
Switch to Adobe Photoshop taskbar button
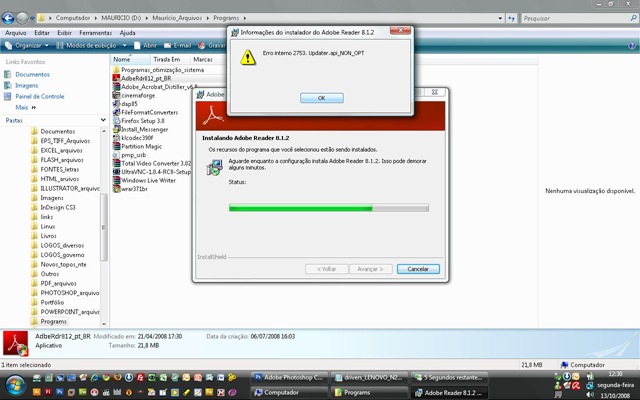pyautogui.click(x=289, y=378)
